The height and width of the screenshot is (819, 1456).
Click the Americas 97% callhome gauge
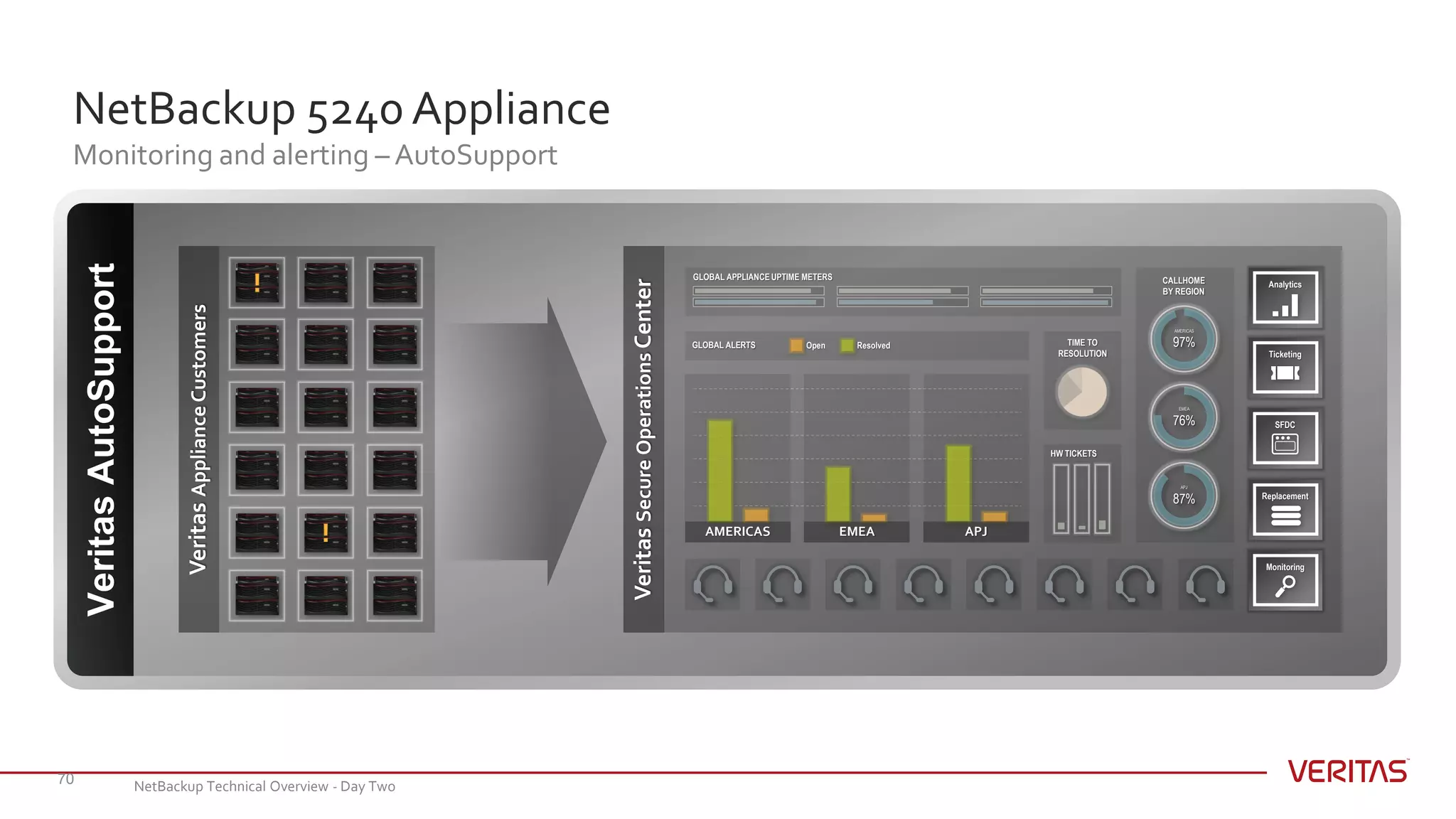click(x=1184, y=339)
